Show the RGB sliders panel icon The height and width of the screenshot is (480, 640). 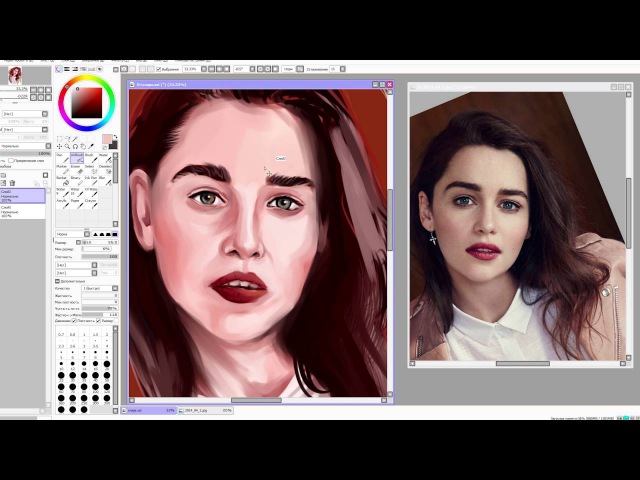point(67,69)
